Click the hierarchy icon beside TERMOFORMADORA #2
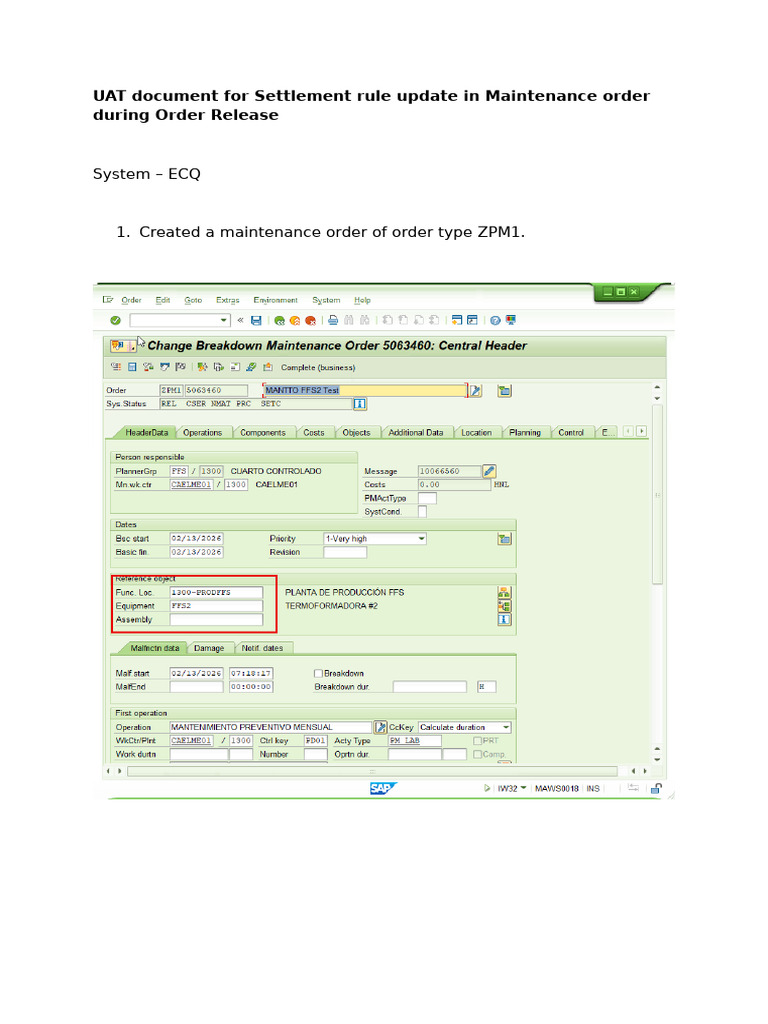The image size is (768, 1024). pos(504,606)
